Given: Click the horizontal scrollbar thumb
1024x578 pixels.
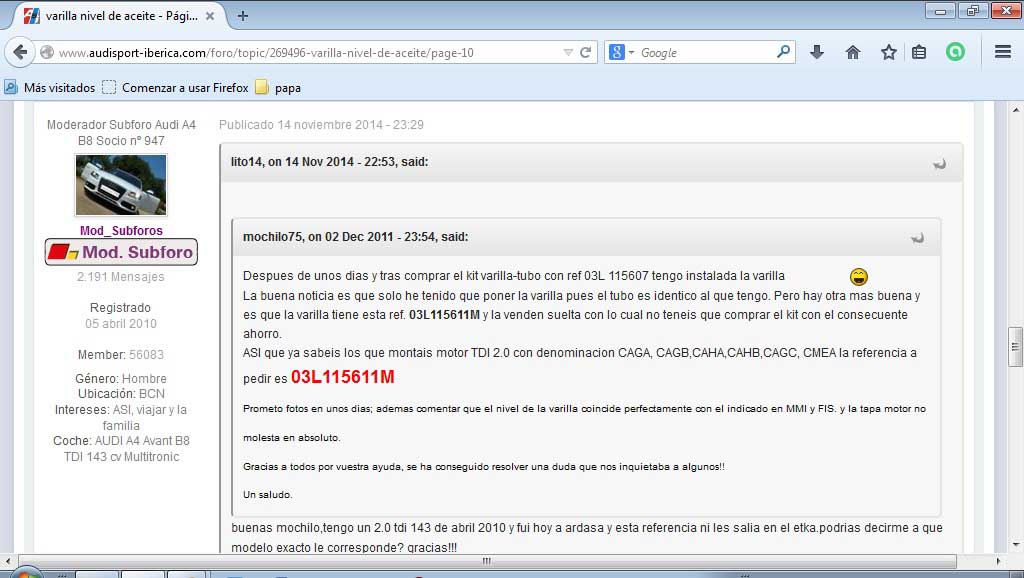Looking at the screenshot, I should (x=487, y=561).
